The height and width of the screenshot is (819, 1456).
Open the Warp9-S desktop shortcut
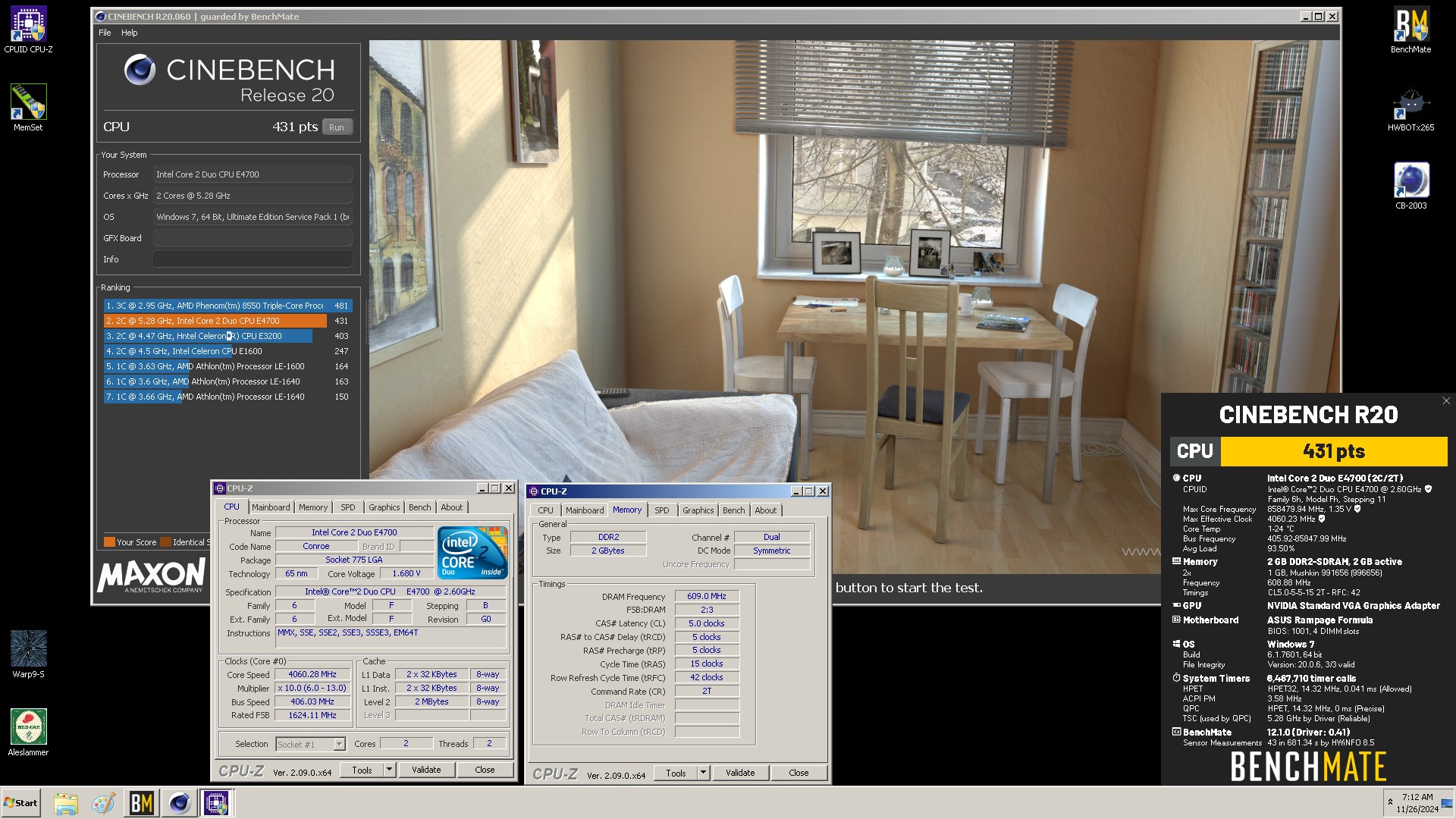(29, 654)
